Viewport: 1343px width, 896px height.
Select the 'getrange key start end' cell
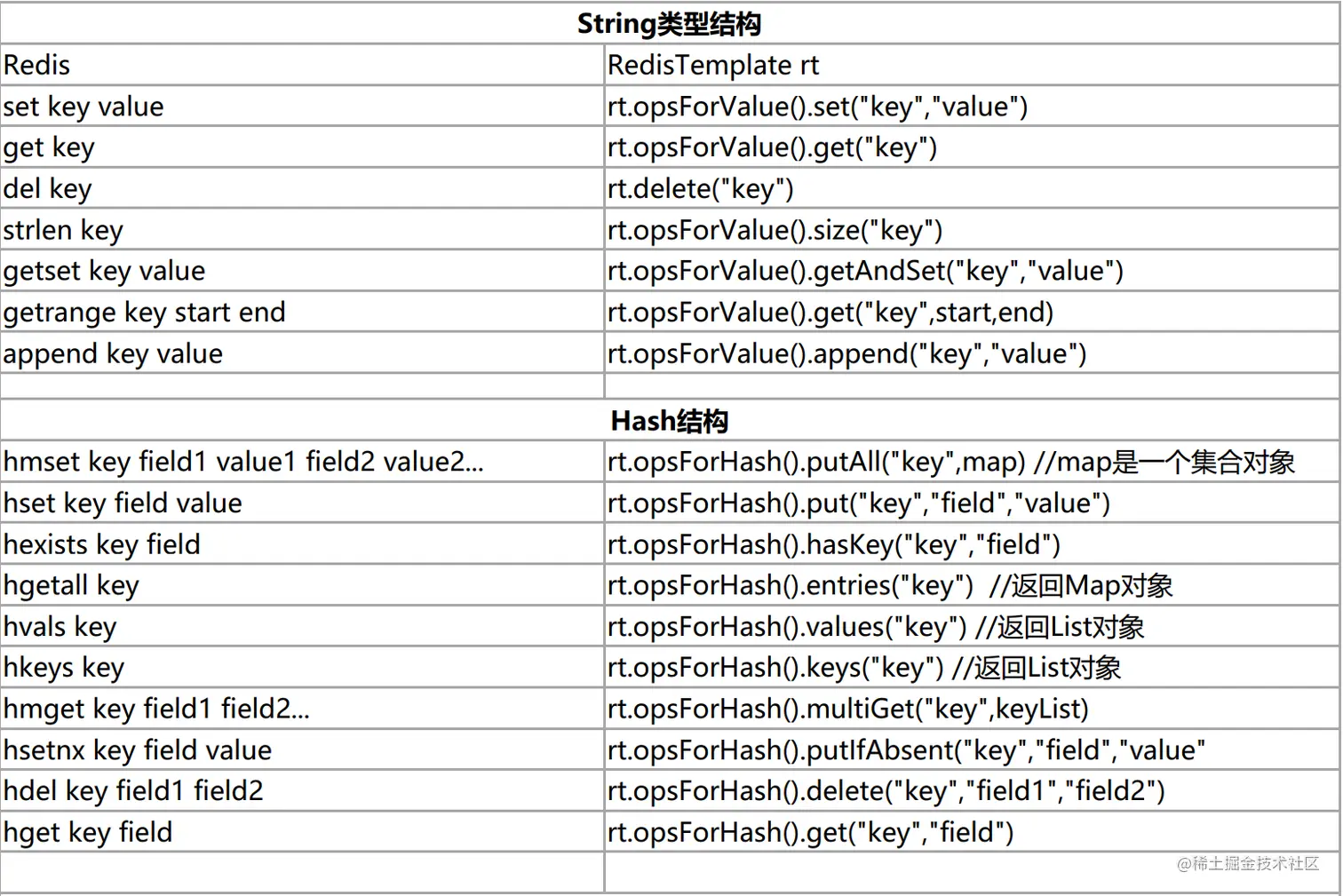click(302, 313)
